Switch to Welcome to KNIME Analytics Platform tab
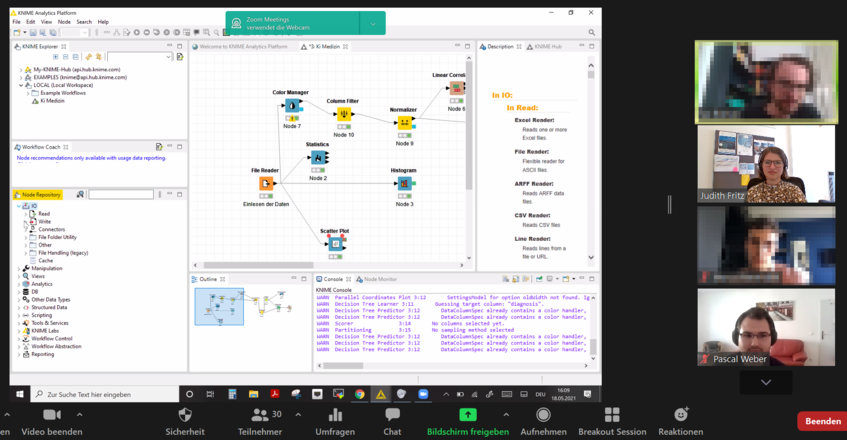The width and height of the screenshot is (847, 440). [x=239, y=46]
